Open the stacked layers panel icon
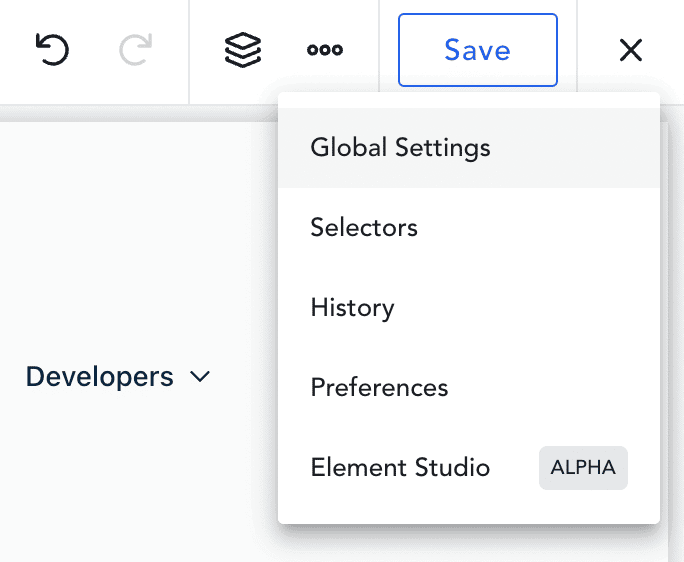The image size is (684, 562). pos(243,50)
